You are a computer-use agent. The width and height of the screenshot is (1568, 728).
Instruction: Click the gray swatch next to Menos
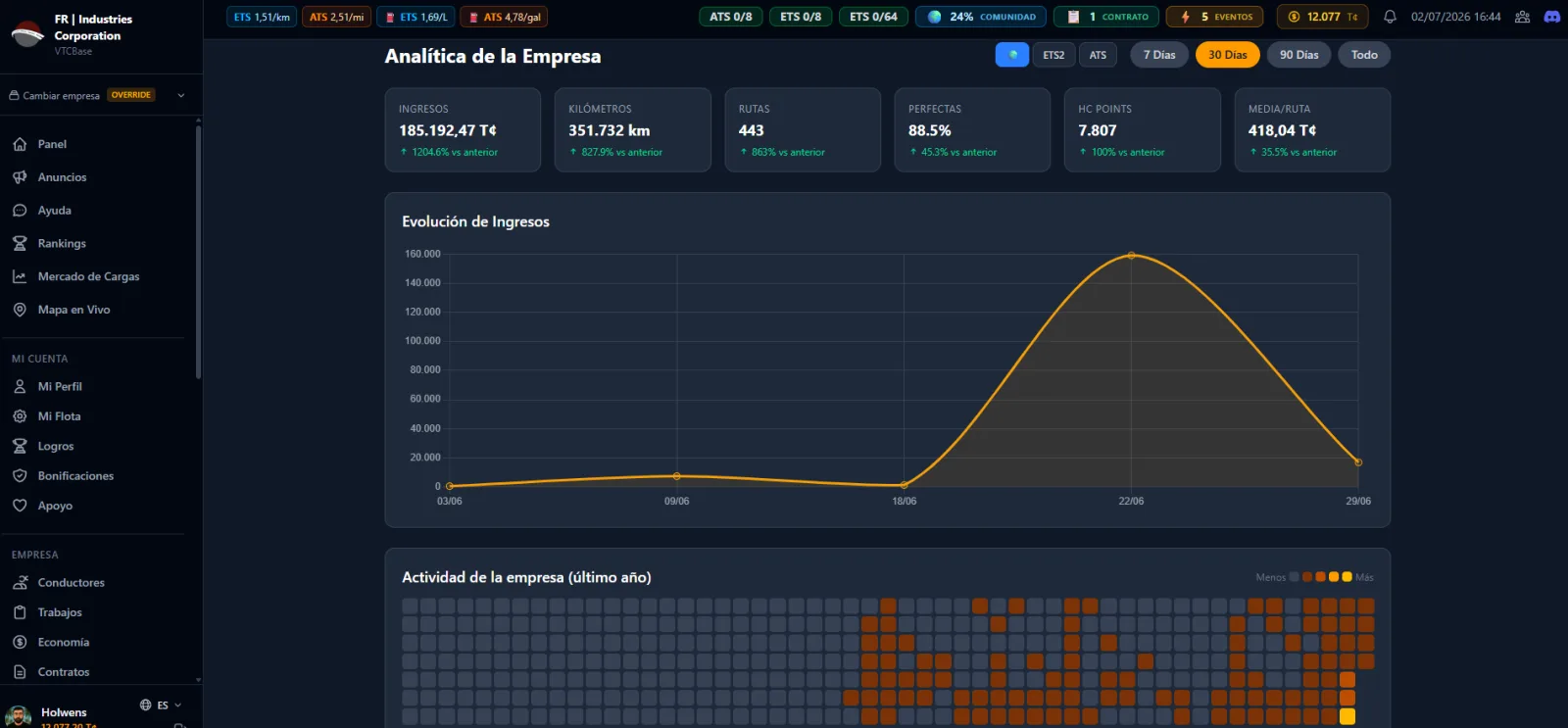click(x=1294, y=577)
